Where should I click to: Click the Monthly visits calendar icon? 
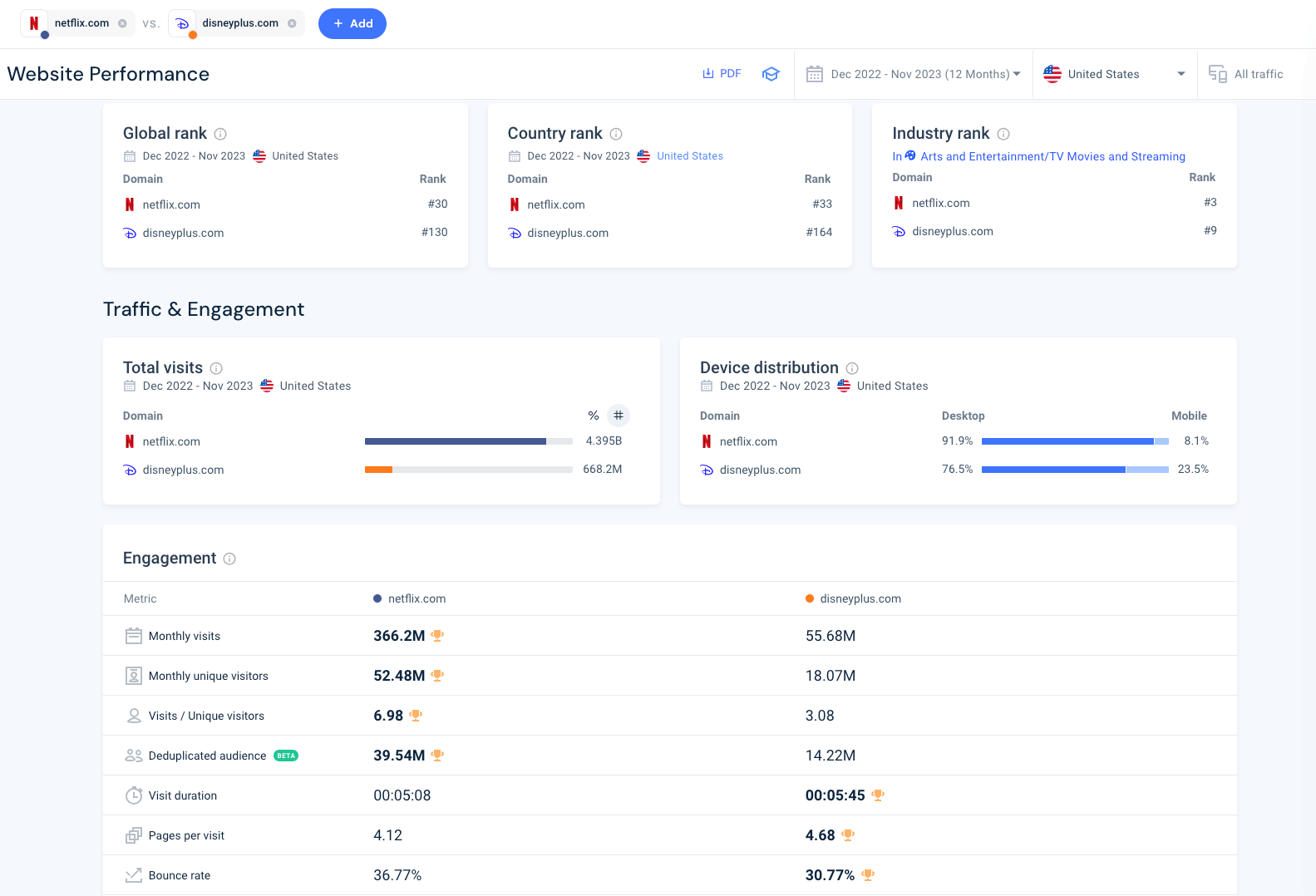[x=134, y=636]
